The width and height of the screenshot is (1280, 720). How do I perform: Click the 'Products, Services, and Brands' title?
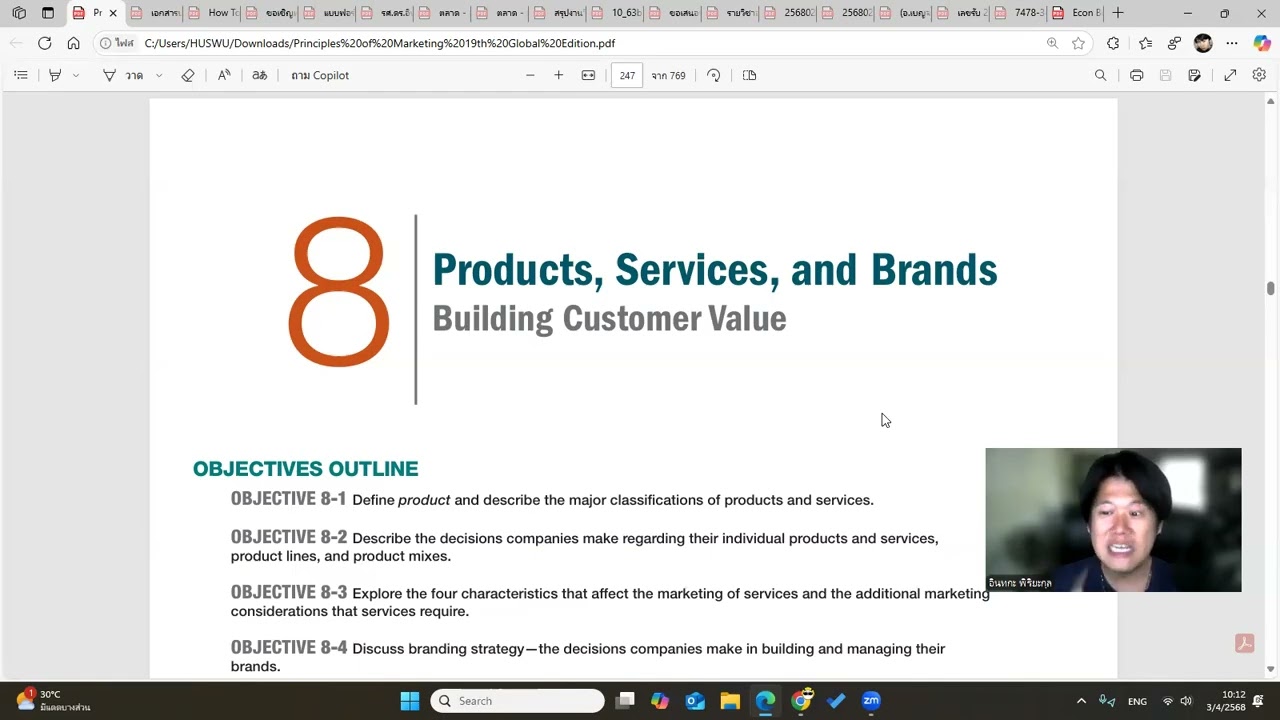coord(715,270)
